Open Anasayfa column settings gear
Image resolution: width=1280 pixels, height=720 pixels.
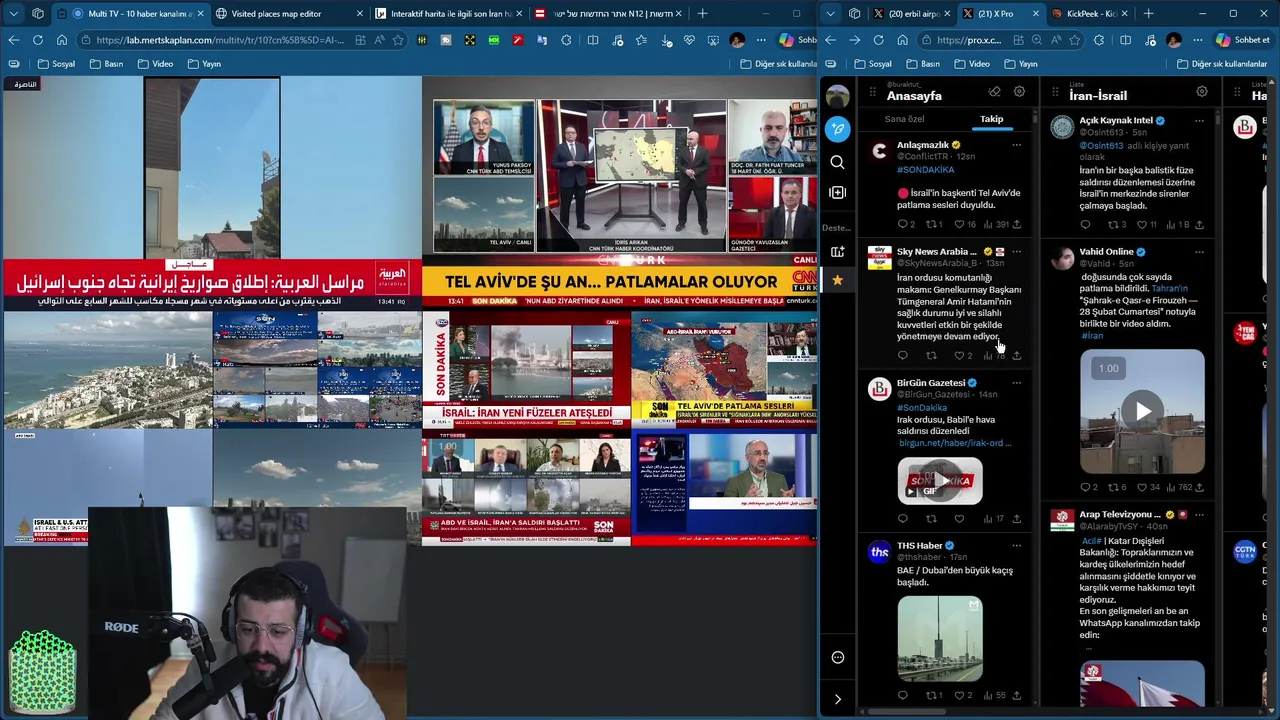click(1019, 92)
